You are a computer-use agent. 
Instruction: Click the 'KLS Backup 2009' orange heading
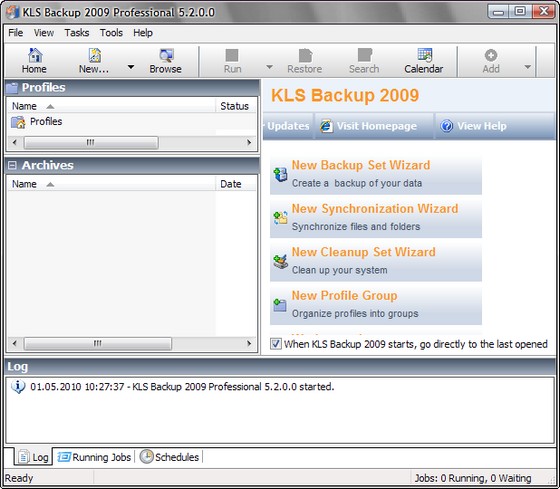[345, 95]
